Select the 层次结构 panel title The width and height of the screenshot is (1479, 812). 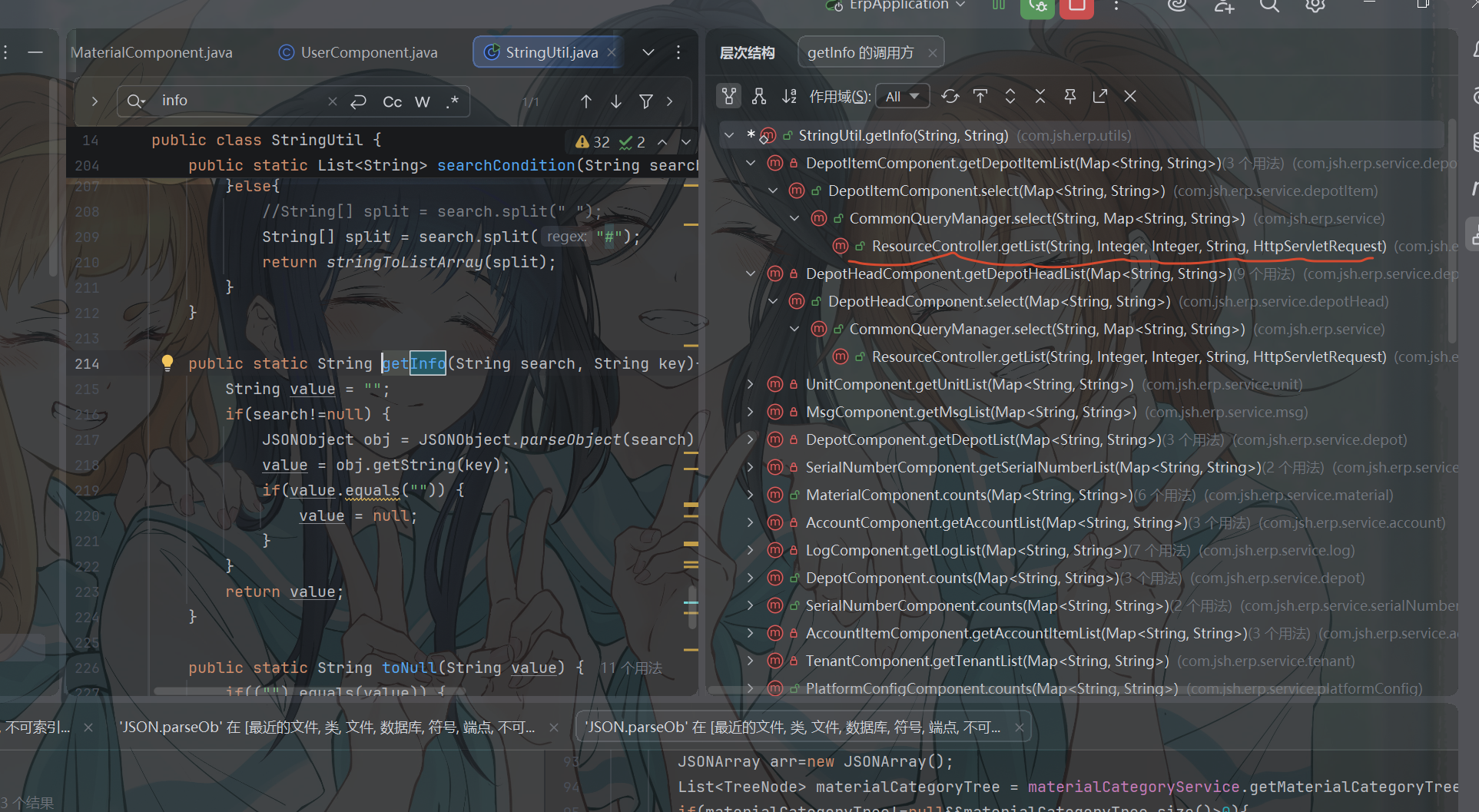[x=747, y=52]
